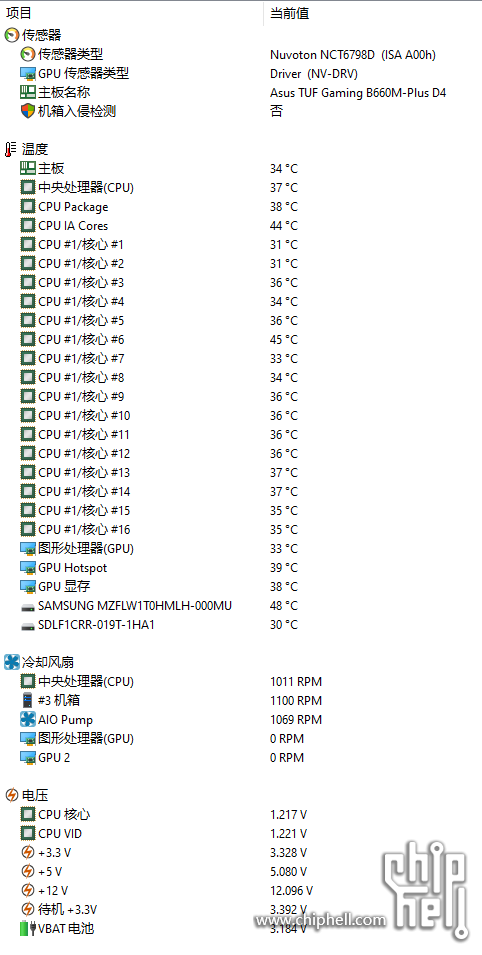Click value Nuvoton NCT6798D (ISA A00h)
The width and height of the screenshot is (482, 955).
[x=353, y=55]
